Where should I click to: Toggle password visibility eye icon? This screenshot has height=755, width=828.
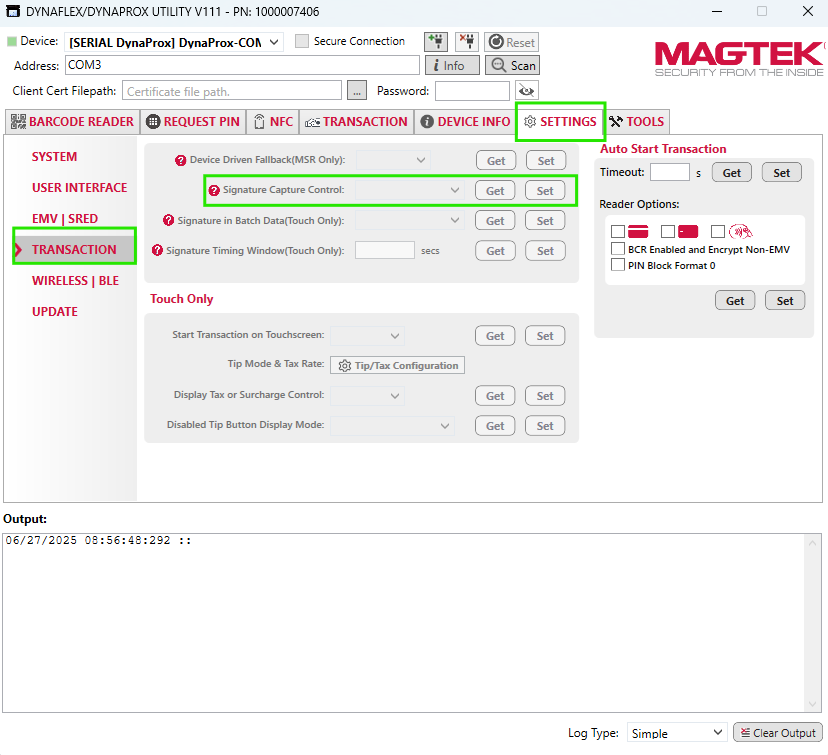pos(526,90)
